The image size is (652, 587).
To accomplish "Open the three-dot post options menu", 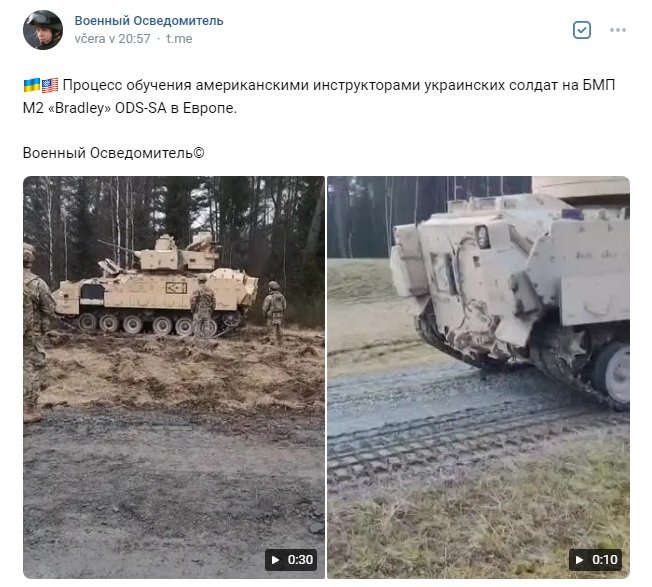I will click(618, 30).
